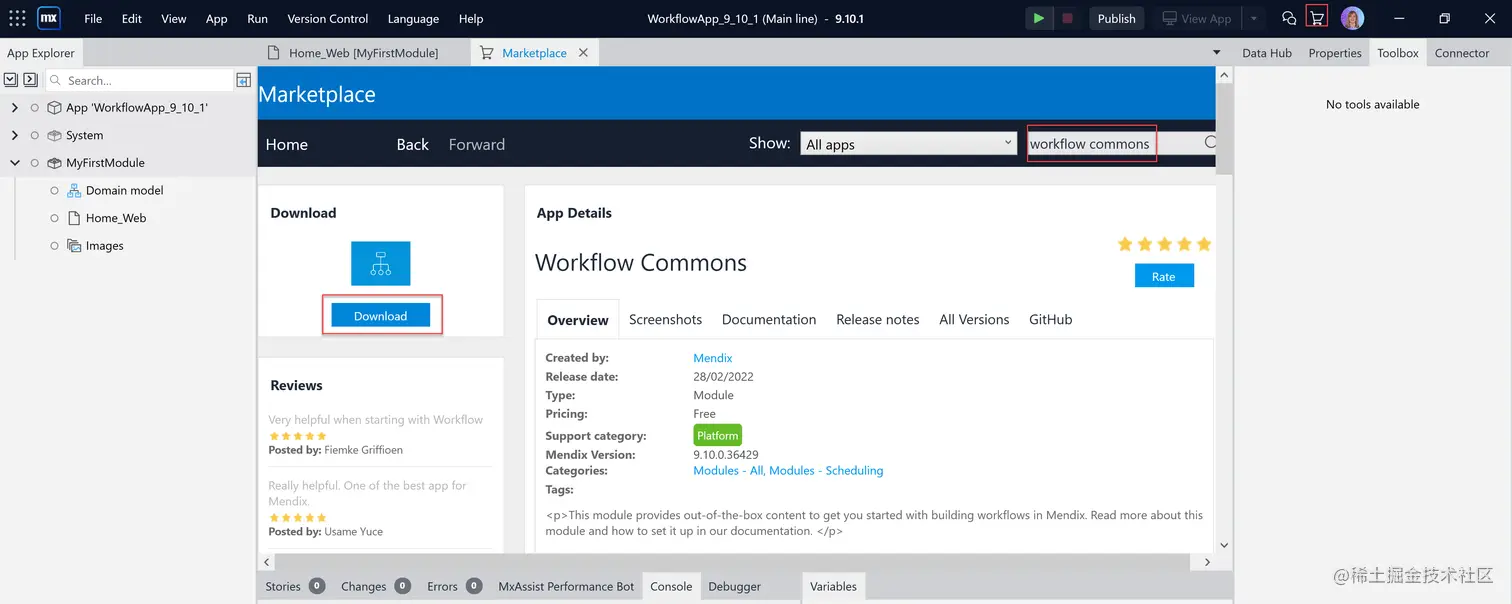Open the Version Control menu
This screenshot has height=604, width=1512.
tap(327, 18)
